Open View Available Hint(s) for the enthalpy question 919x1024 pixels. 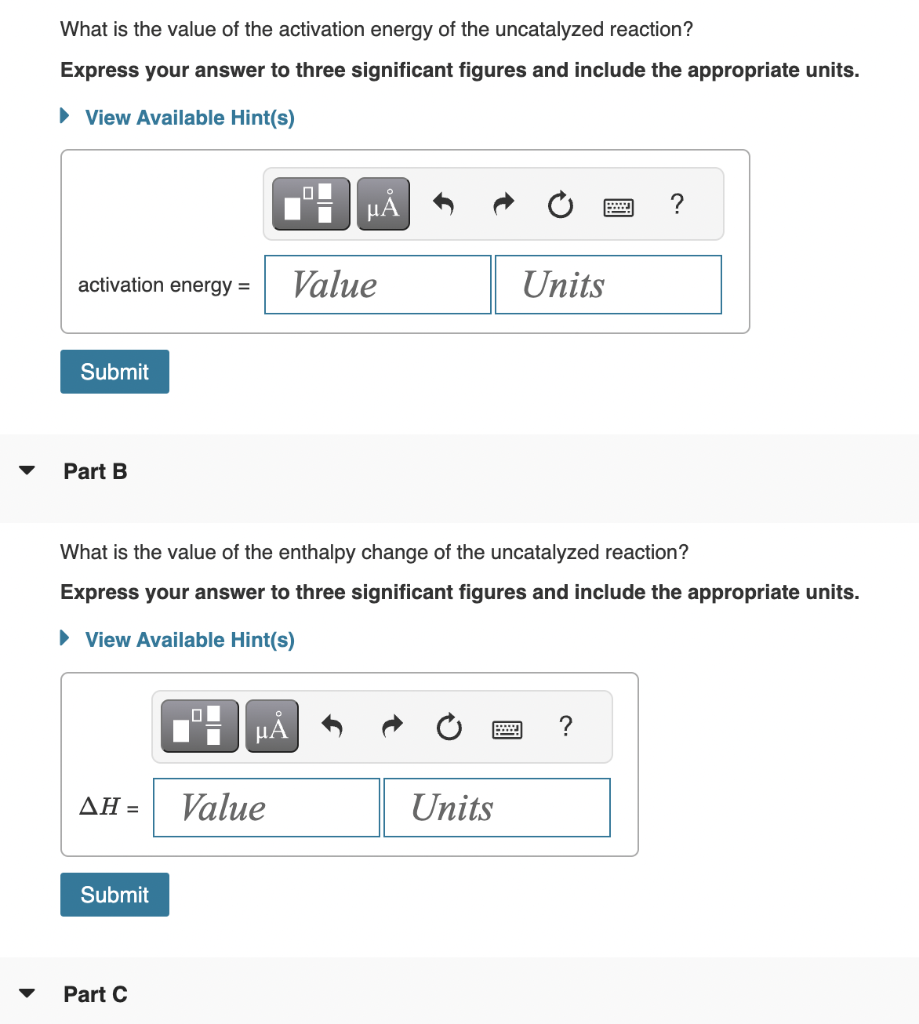(x=190, y=639)
